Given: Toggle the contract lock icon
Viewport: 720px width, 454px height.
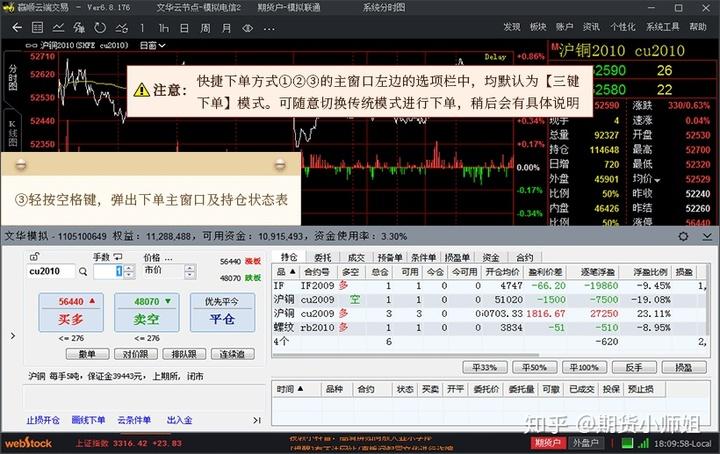Looking at the screenshot, I should tap(34, 257).
